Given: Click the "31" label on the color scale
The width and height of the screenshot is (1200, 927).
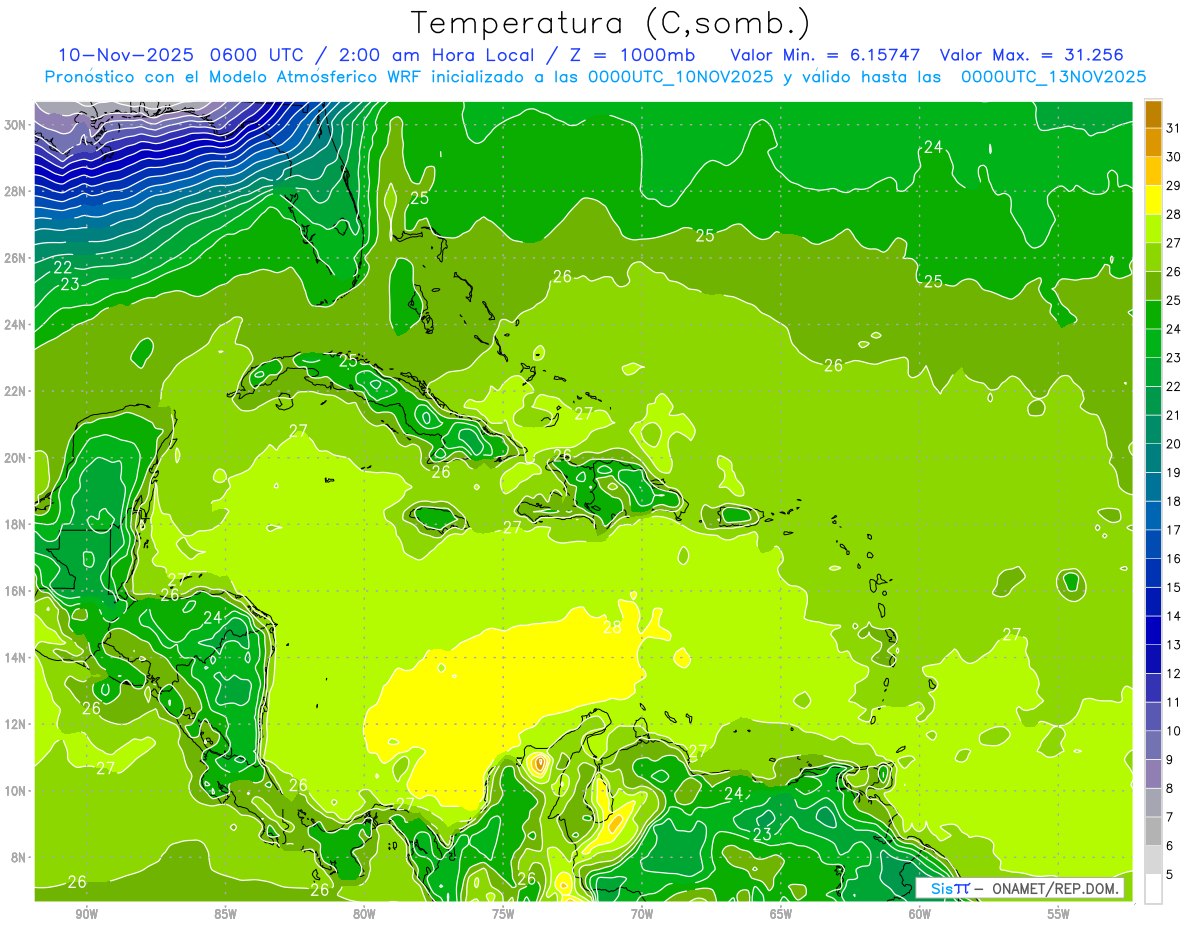Looking at the screenshot, I should click(1174, 128).
